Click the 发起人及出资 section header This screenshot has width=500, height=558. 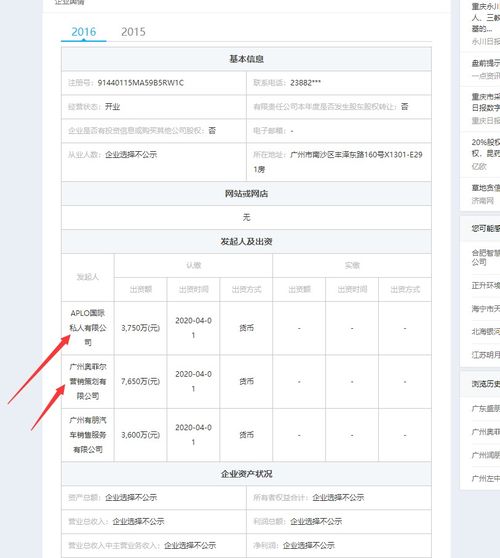(x=246, y=242)
